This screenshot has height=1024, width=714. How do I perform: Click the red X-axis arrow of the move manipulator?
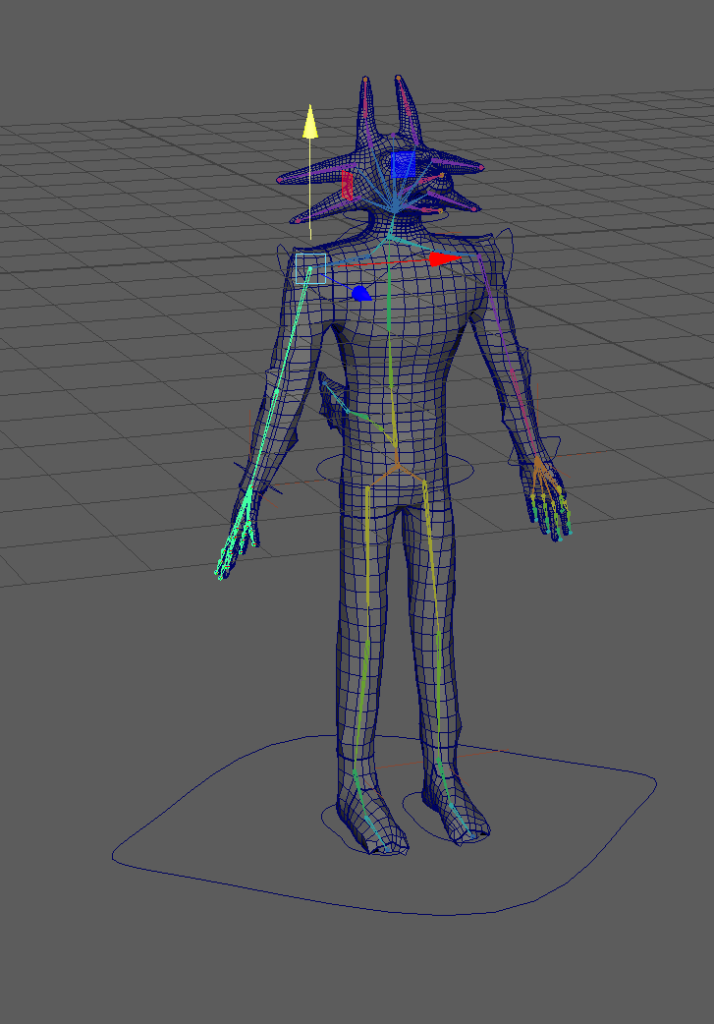point(446,259)
